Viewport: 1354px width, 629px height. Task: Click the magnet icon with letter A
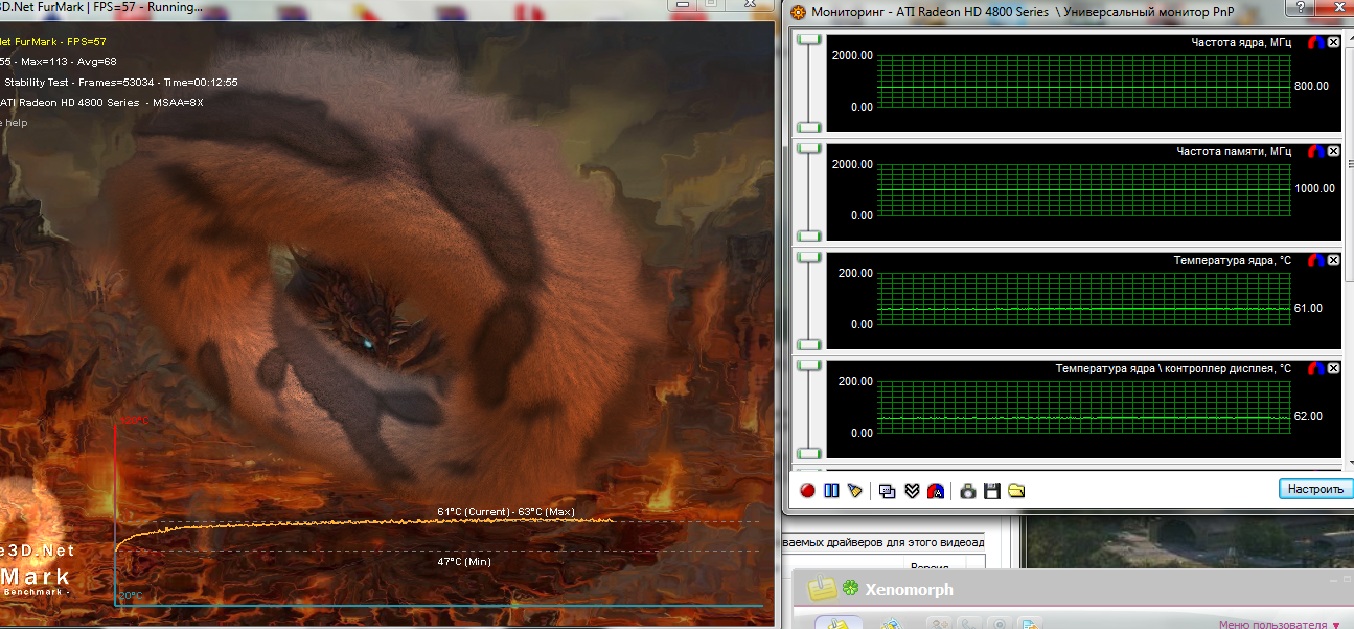(935, 491)
